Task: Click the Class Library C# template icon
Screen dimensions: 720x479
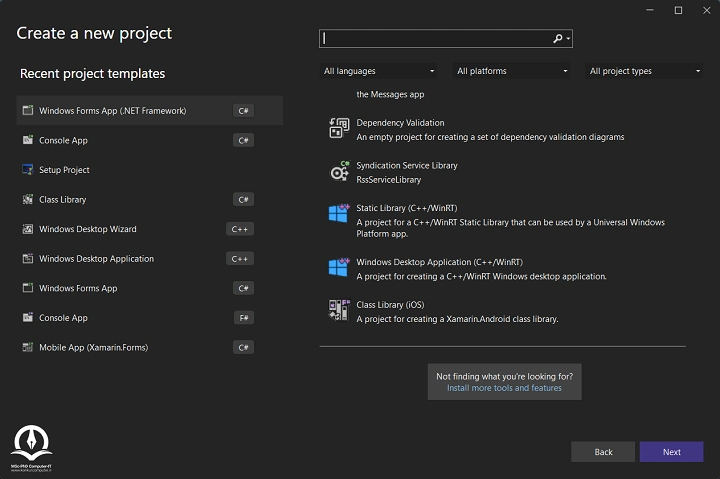Action: (x=28, y=199)
